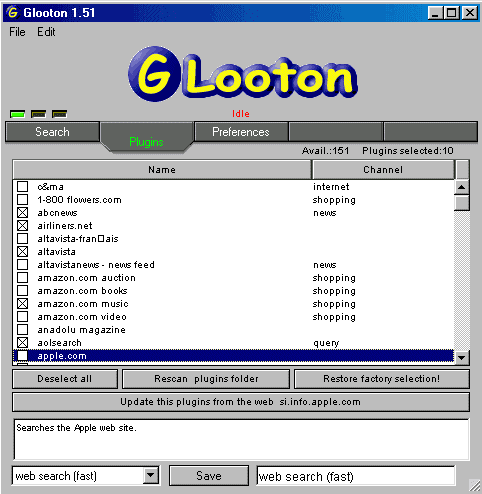
Task: Click the bright green status indicator light
Action: click(x=17, y=114)
